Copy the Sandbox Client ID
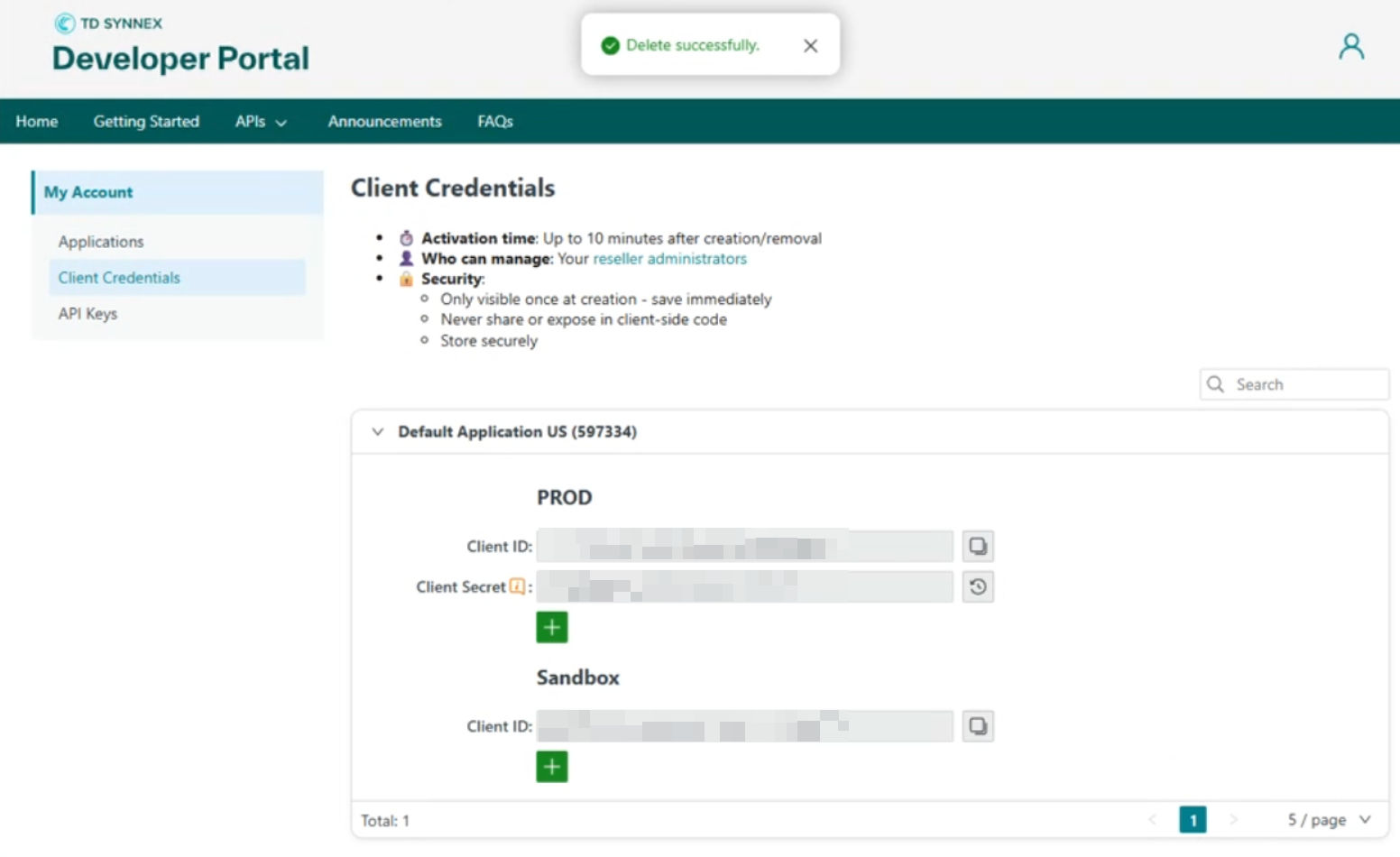1400x857 pixels. [x=977, y=726]
